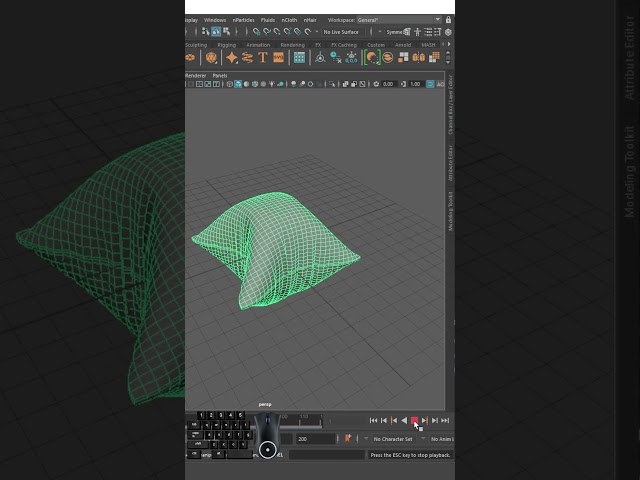Go to start of playback range
Viewport: 640px width, 480px height.
click(373, 420)
